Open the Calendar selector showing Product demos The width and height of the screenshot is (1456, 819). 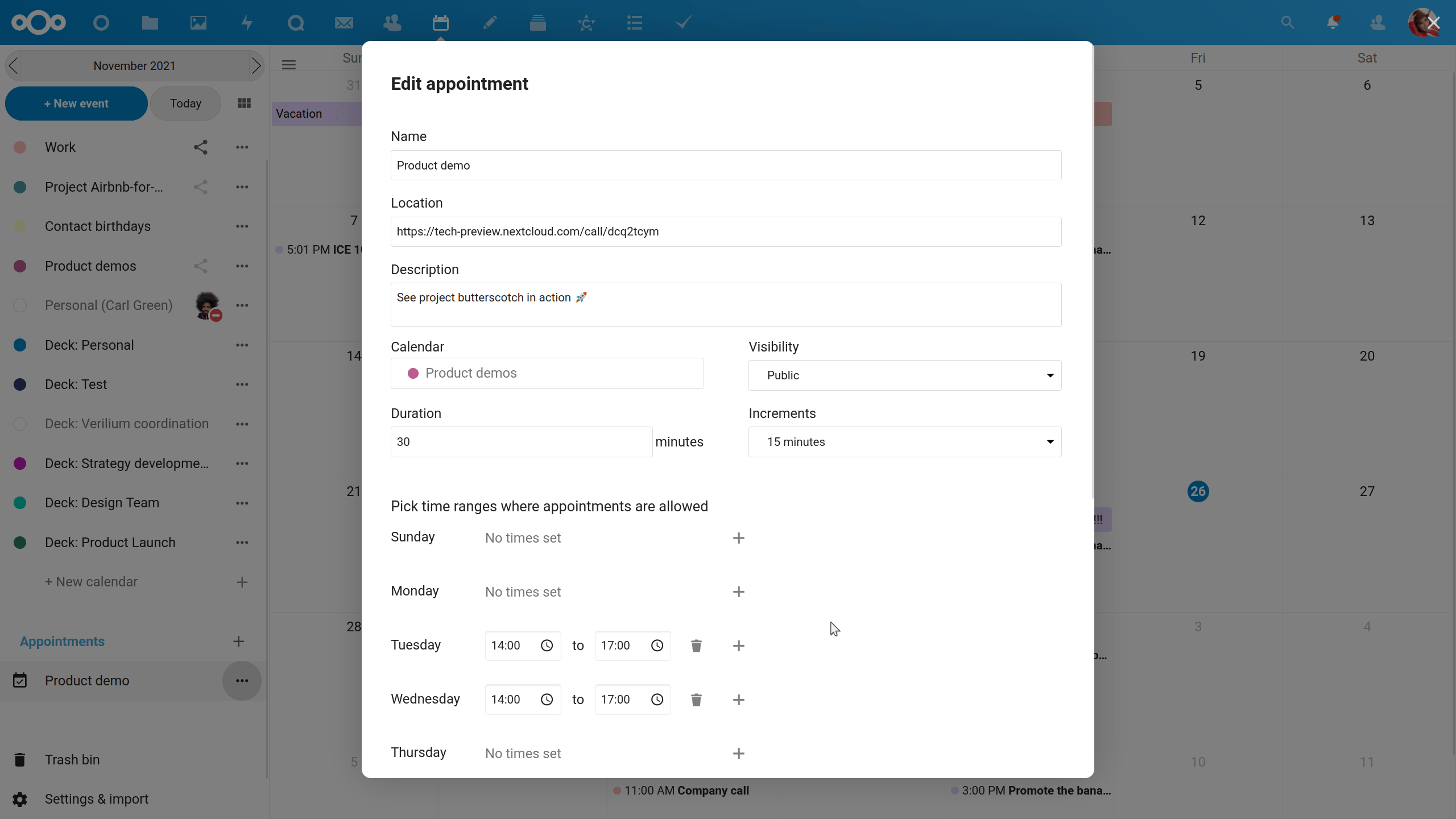point(547,373)
